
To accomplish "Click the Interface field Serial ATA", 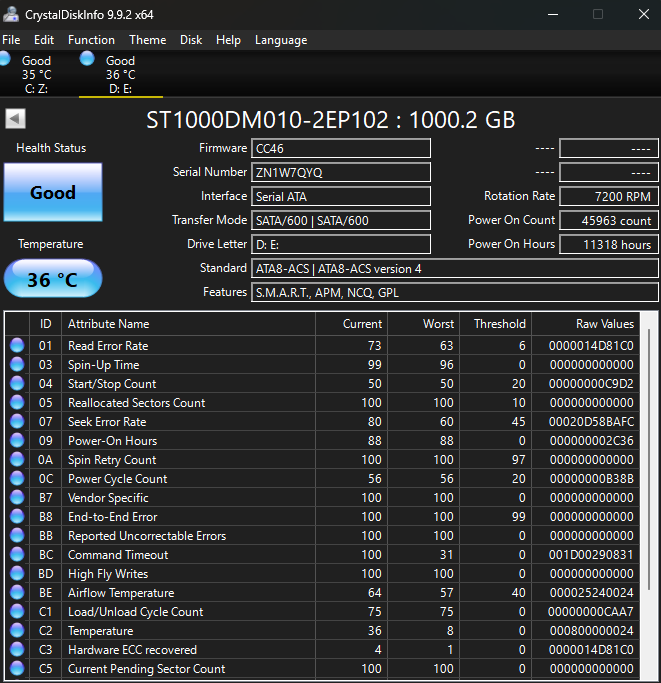I will [x=341, y=196].
